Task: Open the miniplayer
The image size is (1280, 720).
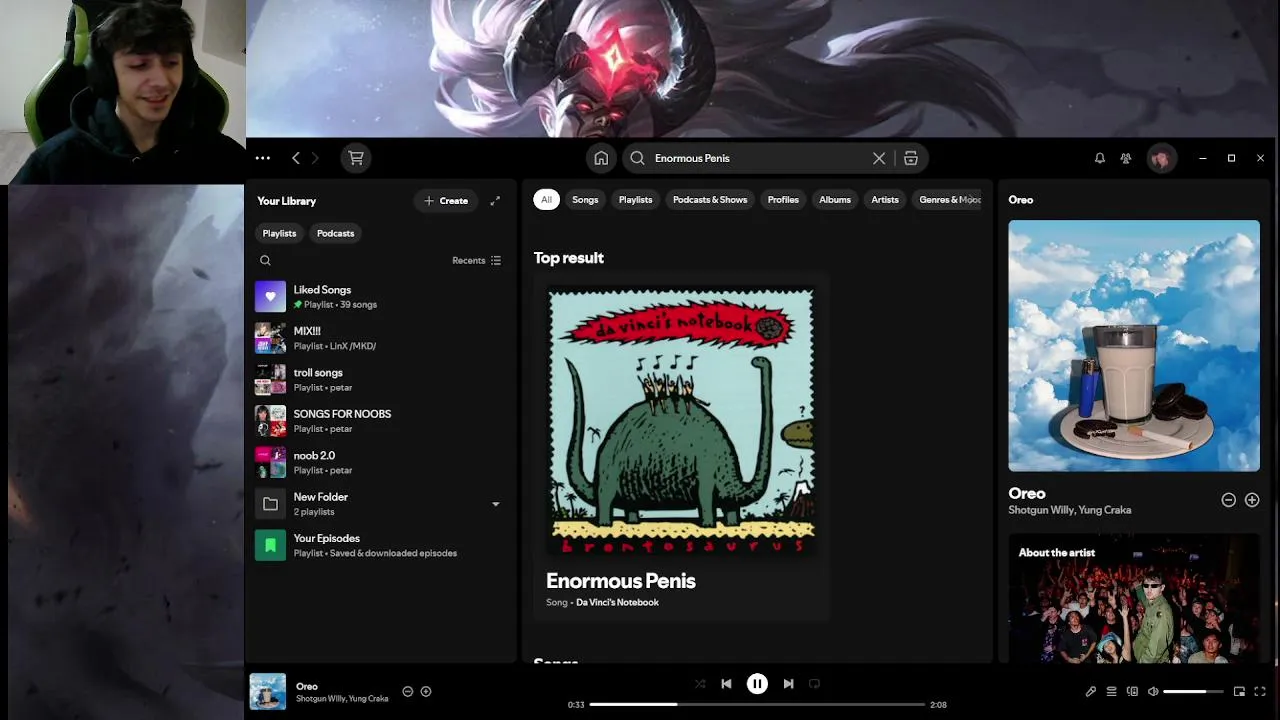Action: click(x=1239, y=691)
